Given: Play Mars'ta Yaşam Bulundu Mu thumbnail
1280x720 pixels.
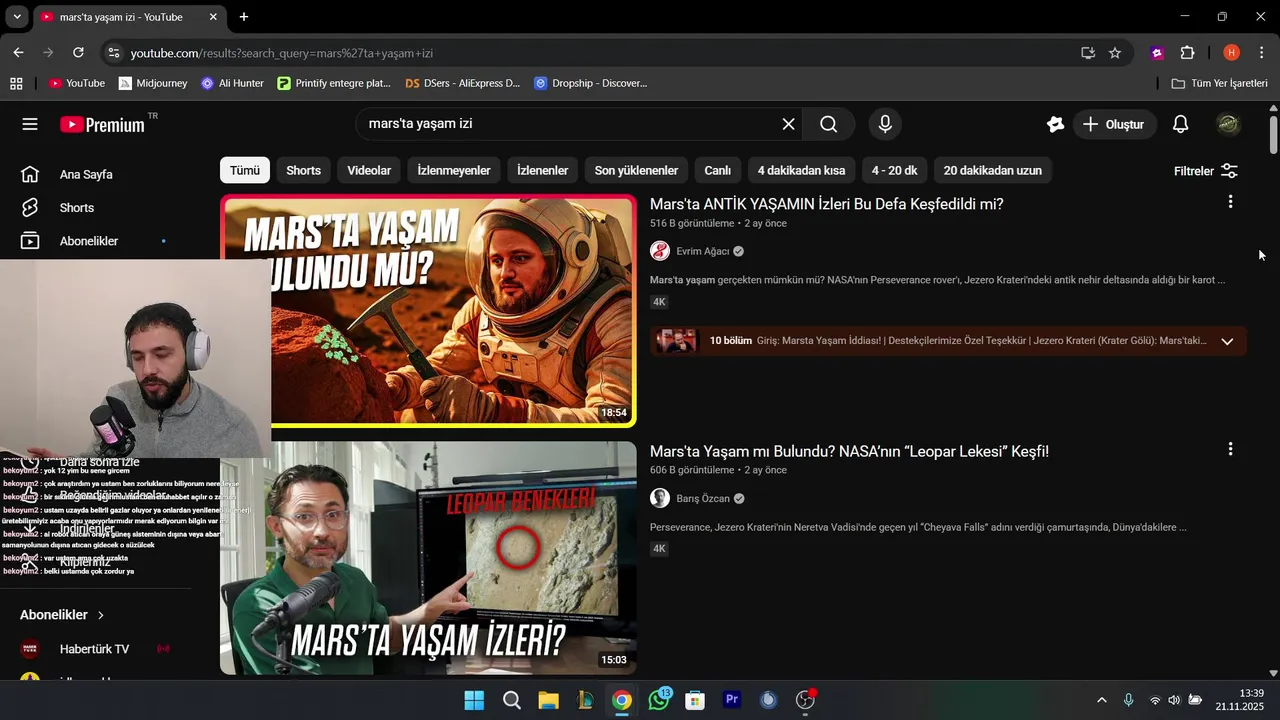Looking at the screenshot, I should point(428,311).
